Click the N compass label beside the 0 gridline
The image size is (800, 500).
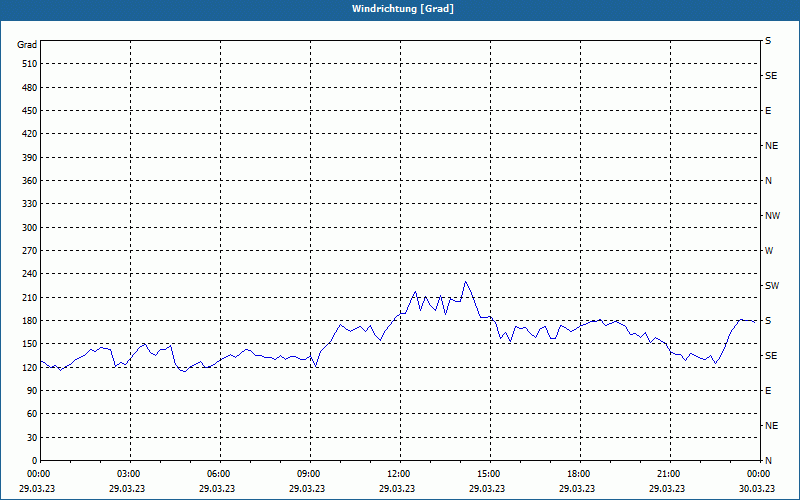pos(768,460)
